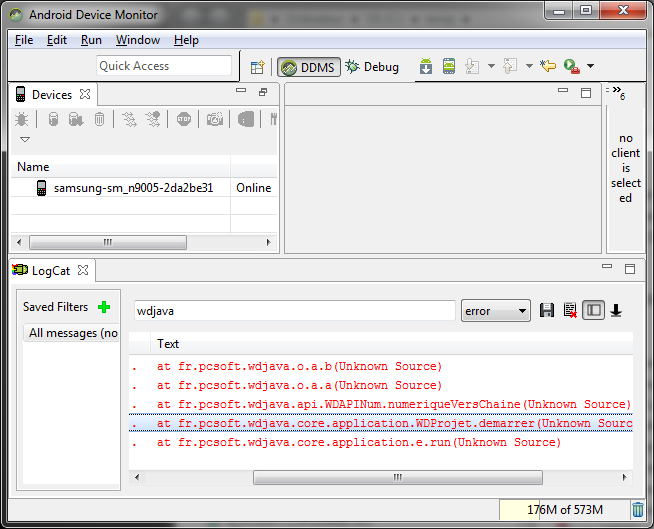Switch to the Debug perspective
Viewport: 654px width, 529px height.
(372, 67)
